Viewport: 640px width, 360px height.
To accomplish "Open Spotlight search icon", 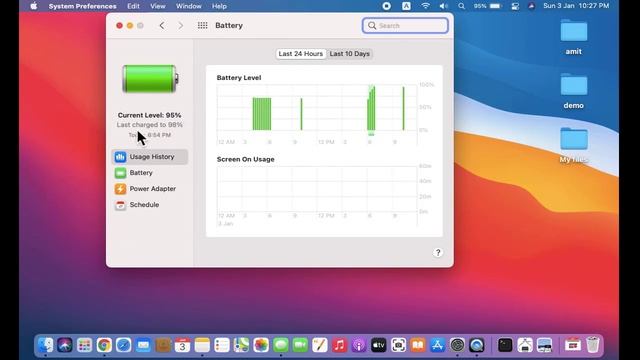I will pyautogui.click(x=461, y=6).
